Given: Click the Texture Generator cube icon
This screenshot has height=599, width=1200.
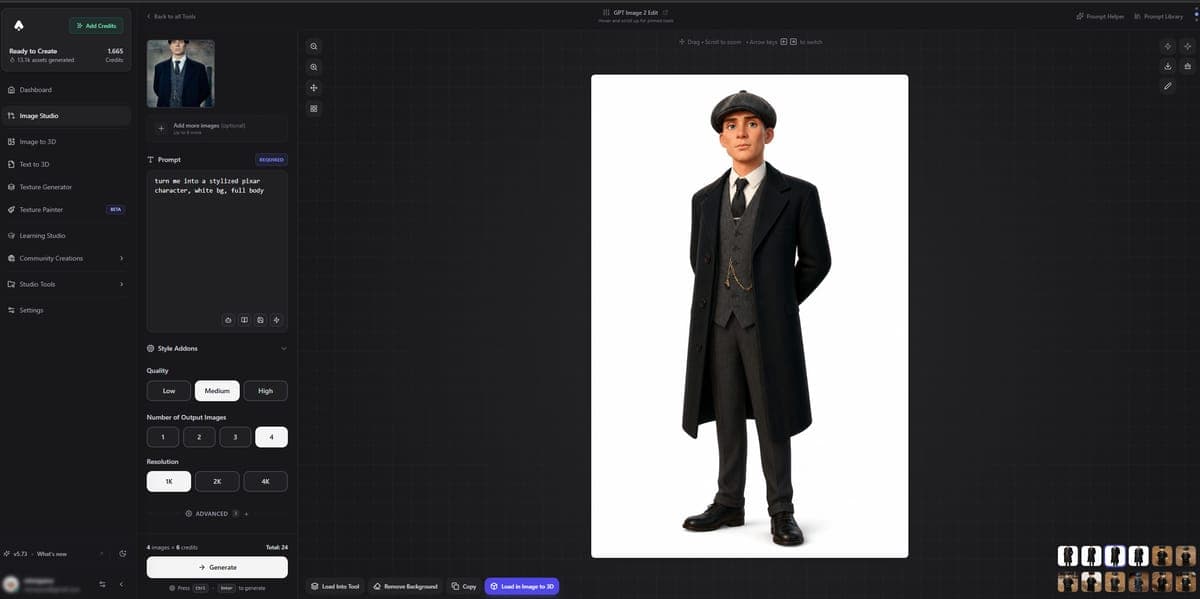Looking at the screenshot, I should (x=11, y=187).
